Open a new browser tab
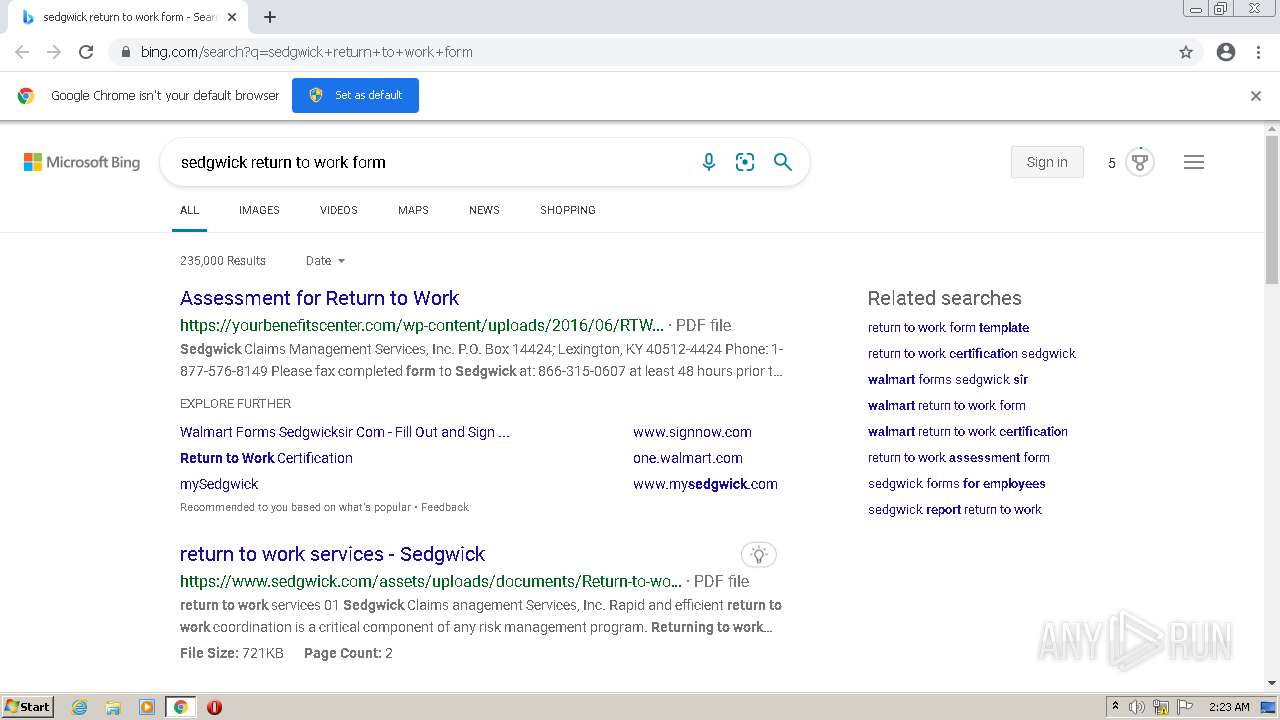The width and height of the screenshot is (1280, 720). click(x=270, y=17)
